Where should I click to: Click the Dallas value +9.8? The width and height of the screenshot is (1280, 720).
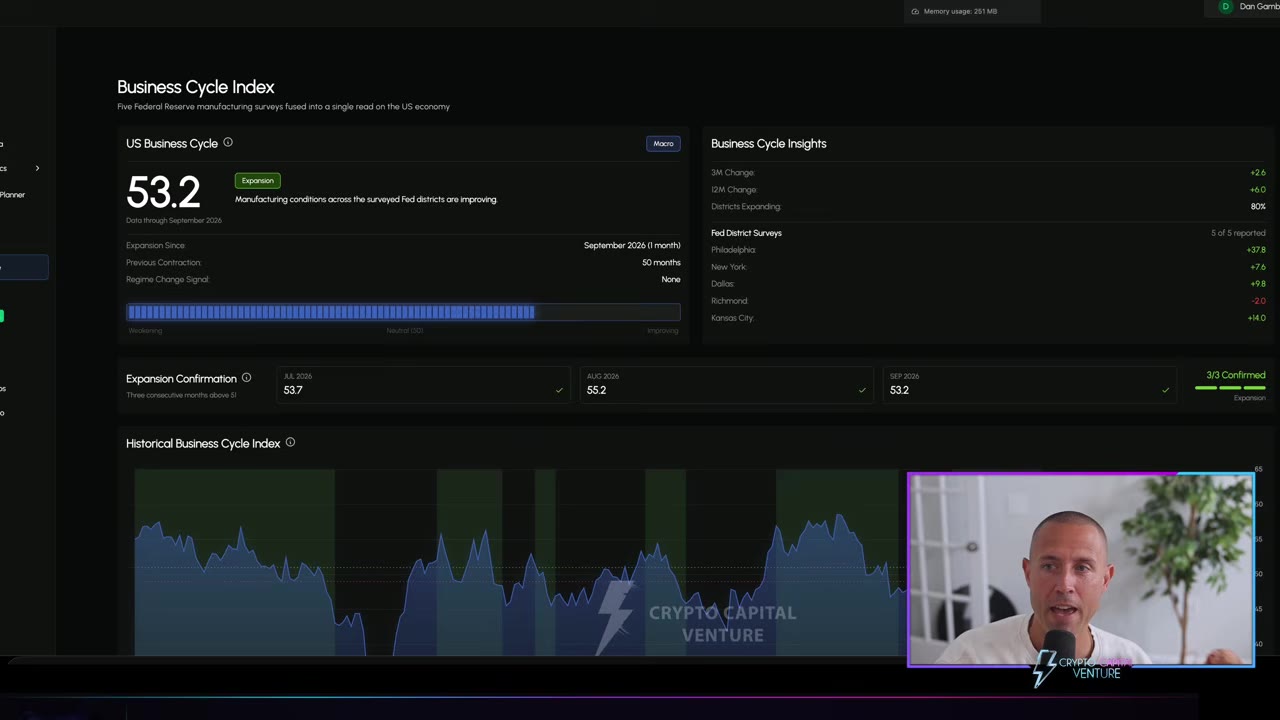click(x=1258, y=284)
